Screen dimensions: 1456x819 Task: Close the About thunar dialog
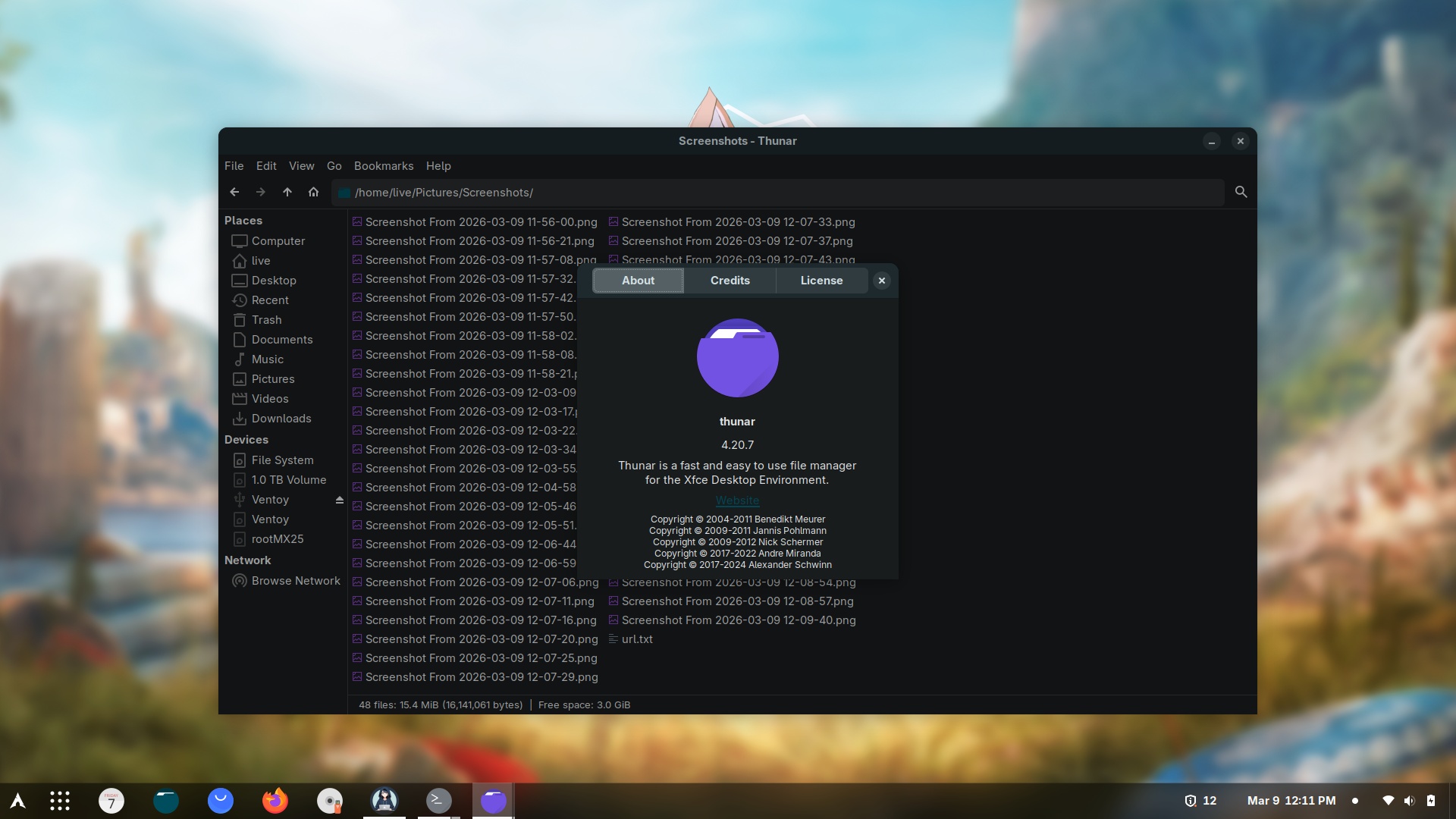(x=881, y=281)
